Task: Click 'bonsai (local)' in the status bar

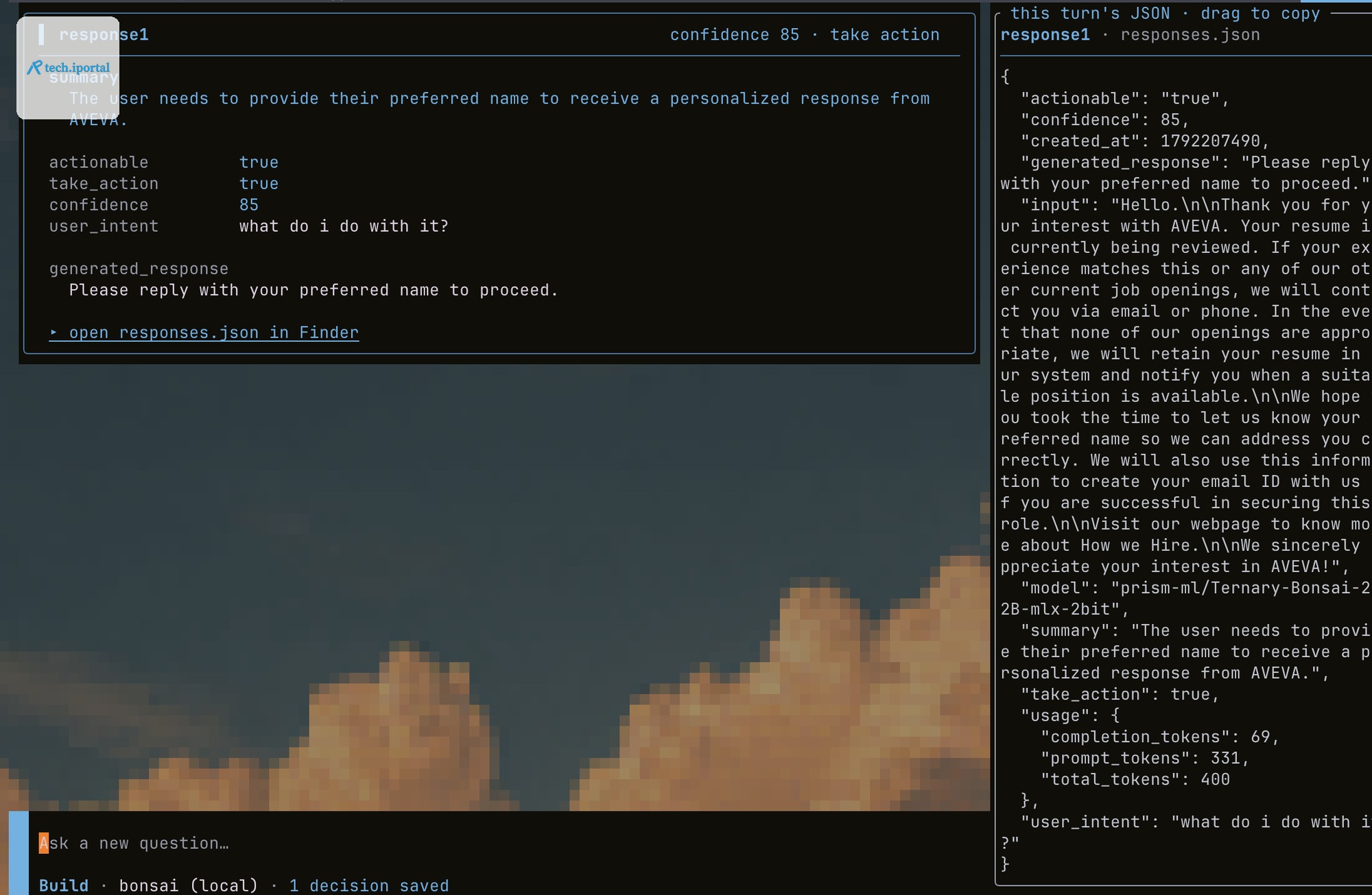Action: 189,885
